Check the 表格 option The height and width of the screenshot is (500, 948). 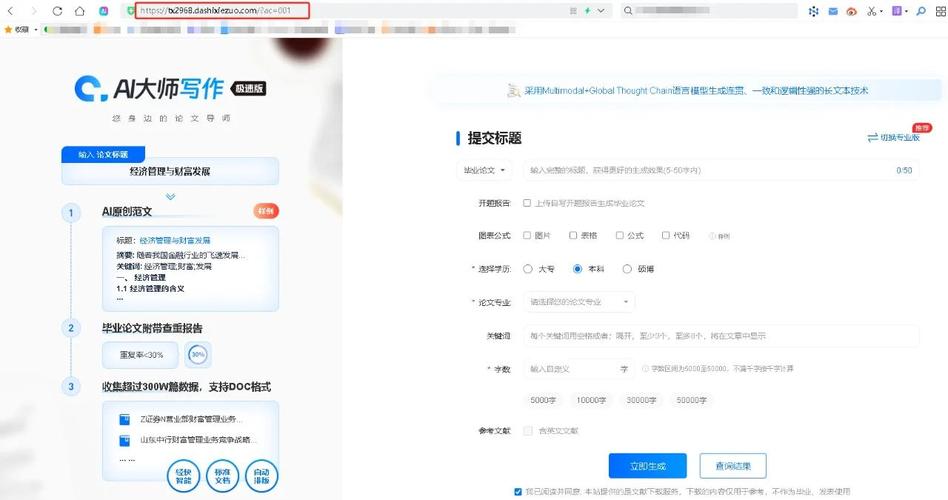(573, 235)
